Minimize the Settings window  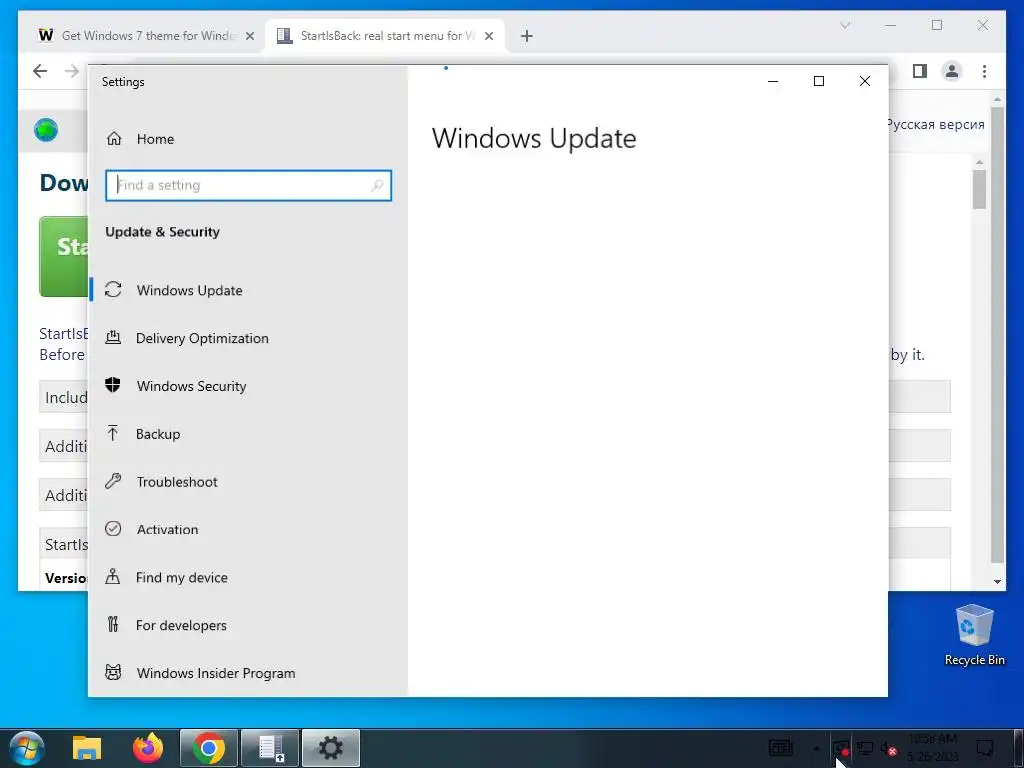pyautogui.click(x=773, y=81)
